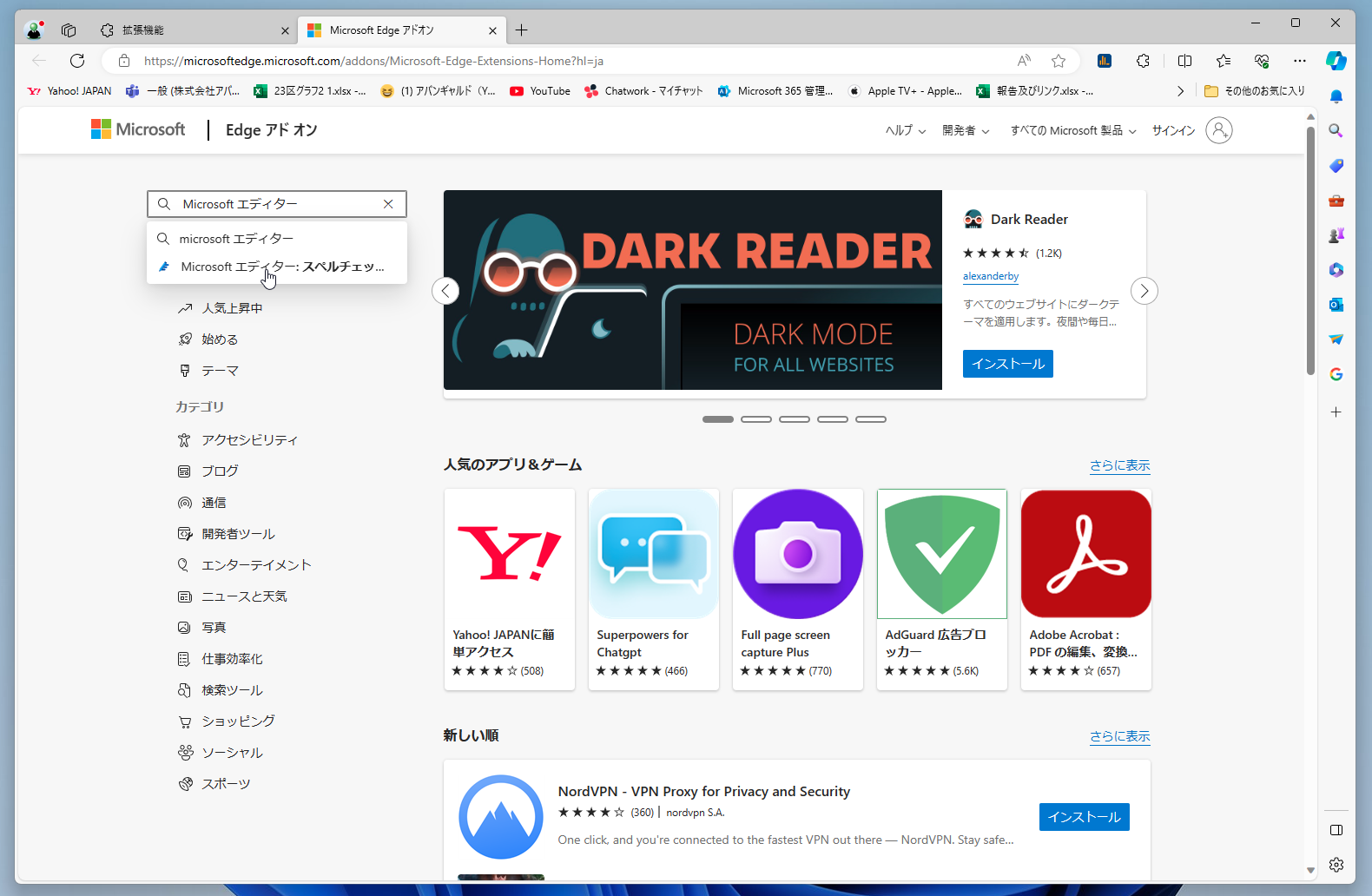The width and height of the screenshot is (1372, 896).
Task: Open the sidebar Search icon
Action: 1336,130
